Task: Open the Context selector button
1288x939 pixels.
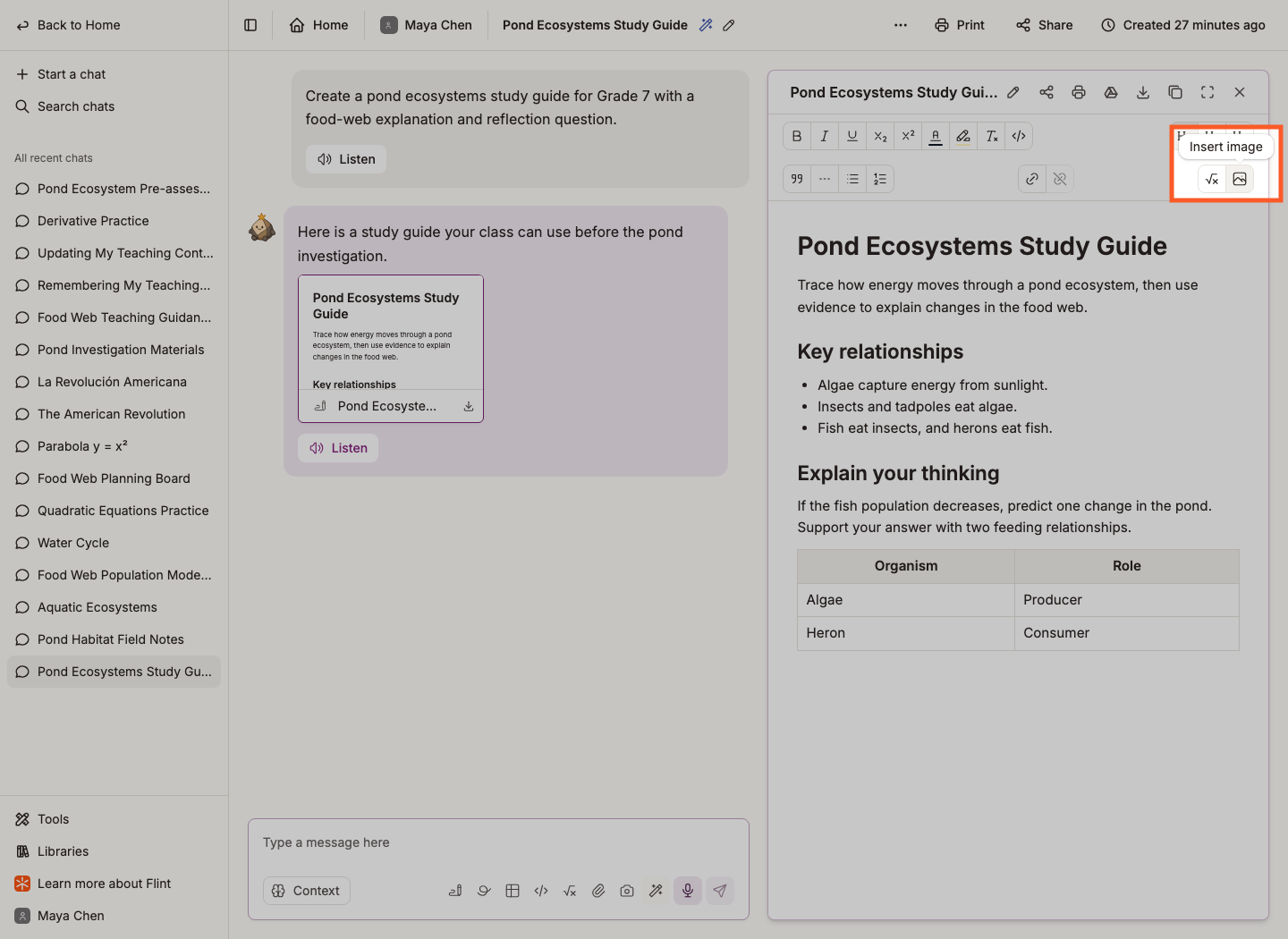Action: click(x=307, y=891)
